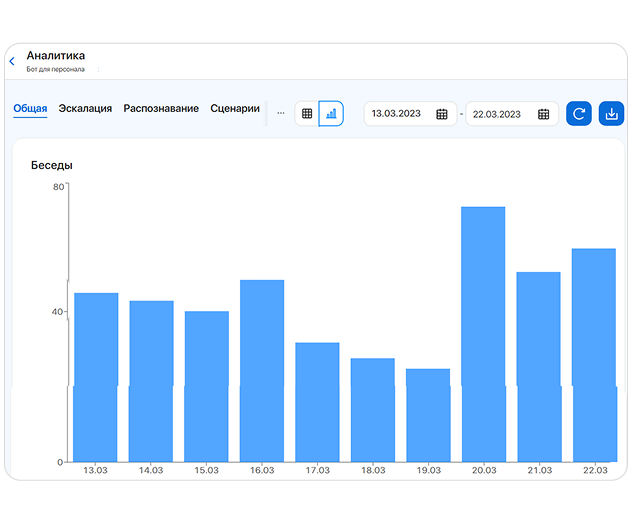The width and height of the screenshot is (632, 524).
Task: Select the bar for 19.03
Action: tap(428, 415)
